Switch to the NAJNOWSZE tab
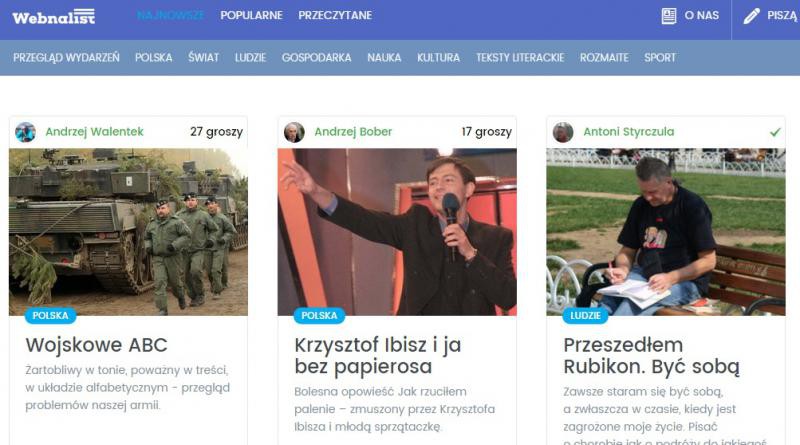This screenshot has height=445, width=800. (170, 15)
